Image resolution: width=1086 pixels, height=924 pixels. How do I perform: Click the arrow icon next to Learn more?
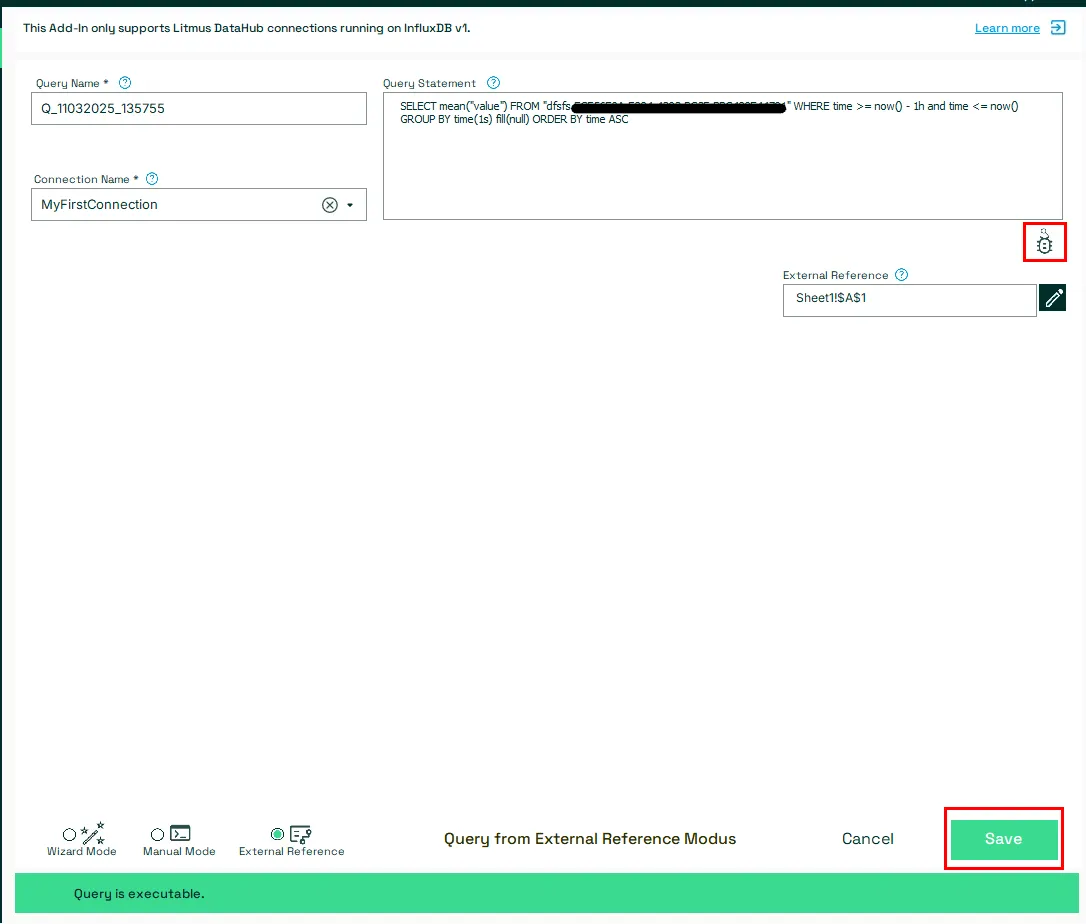1058,28
